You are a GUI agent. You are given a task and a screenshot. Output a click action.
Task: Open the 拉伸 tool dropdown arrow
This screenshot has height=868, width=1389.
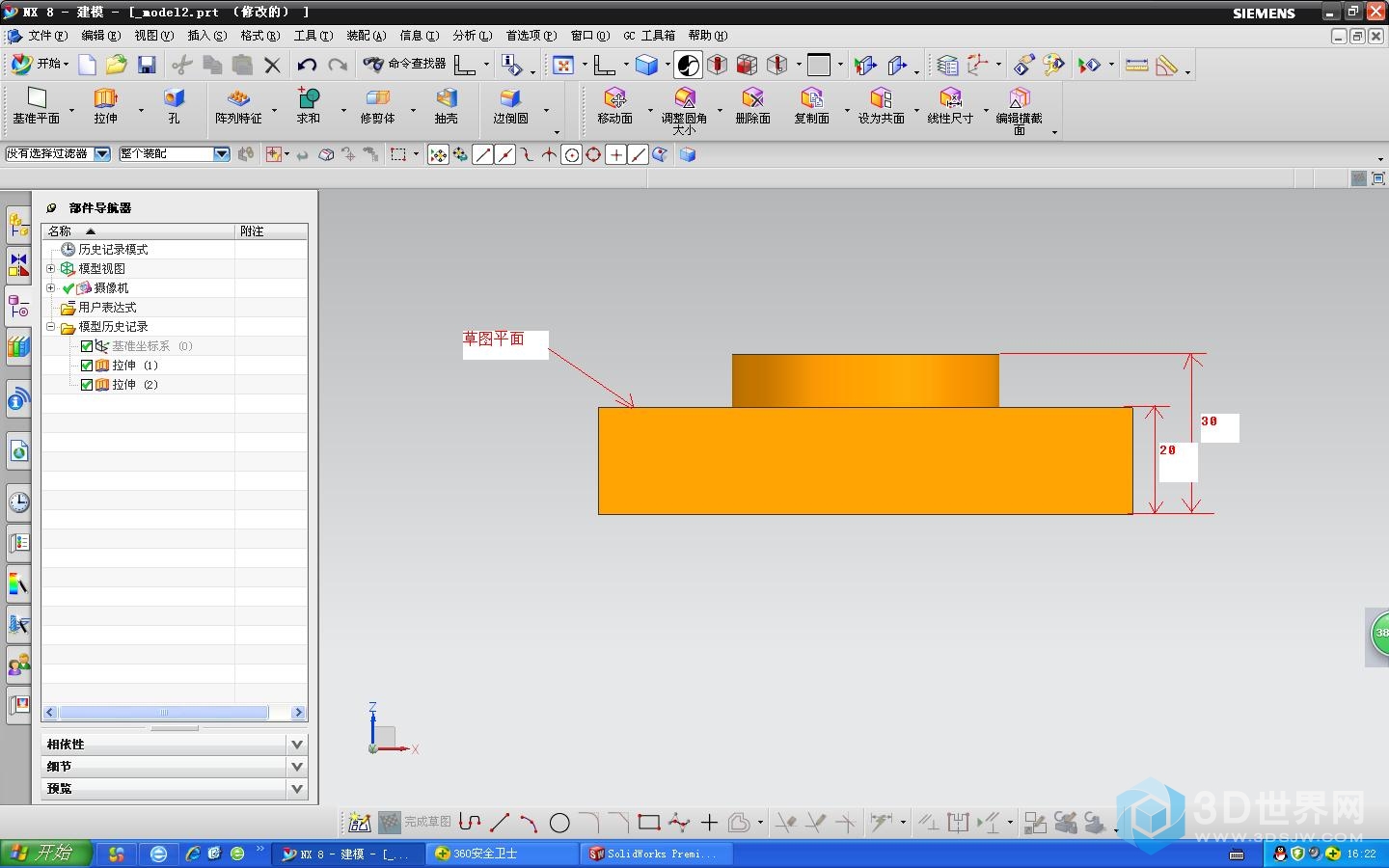coord(141,109)
